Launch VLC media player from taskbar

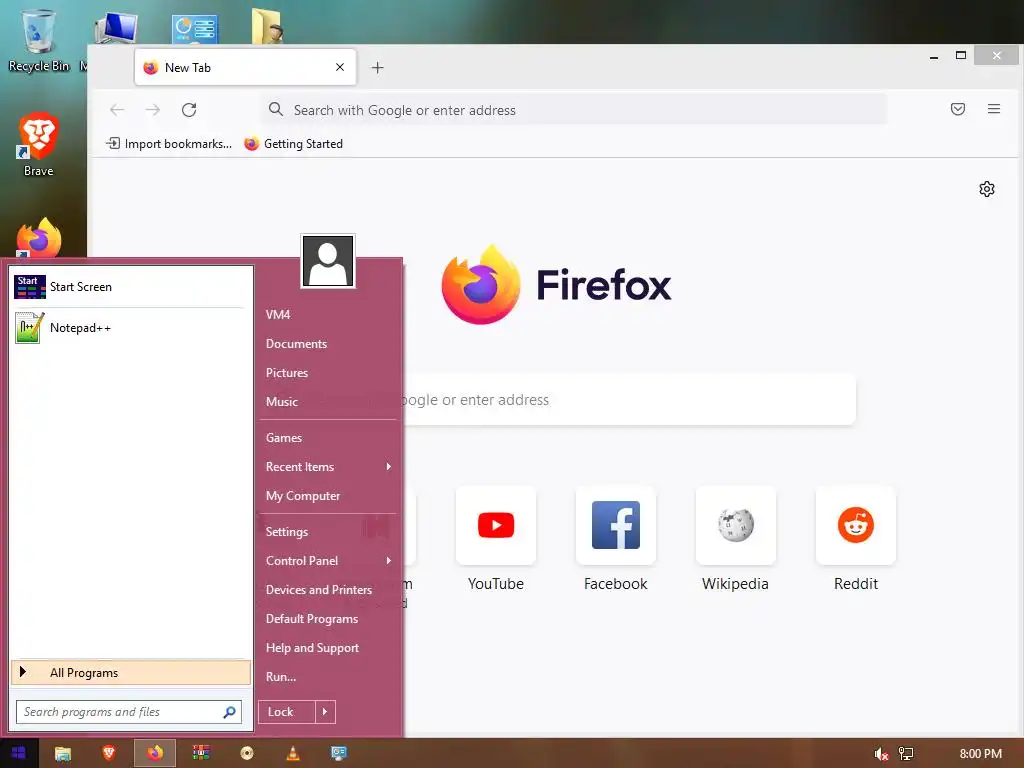tap(293, 754)
